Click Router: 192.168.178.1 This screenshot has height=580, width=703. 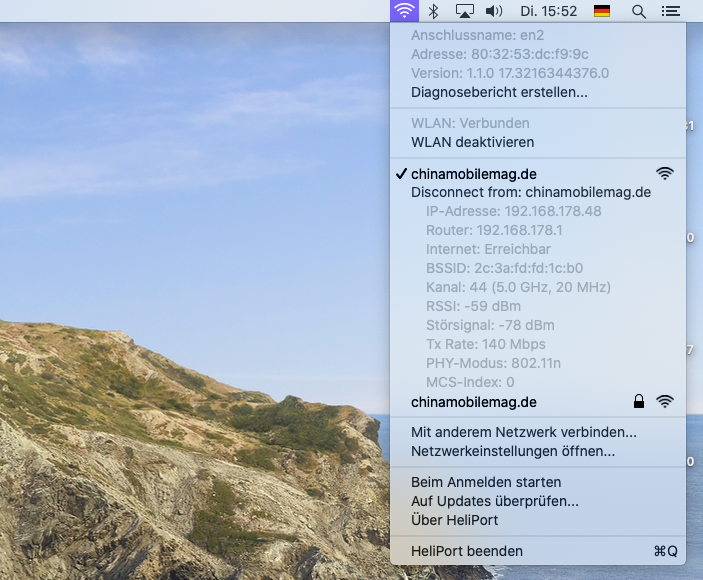click(494, 230)
